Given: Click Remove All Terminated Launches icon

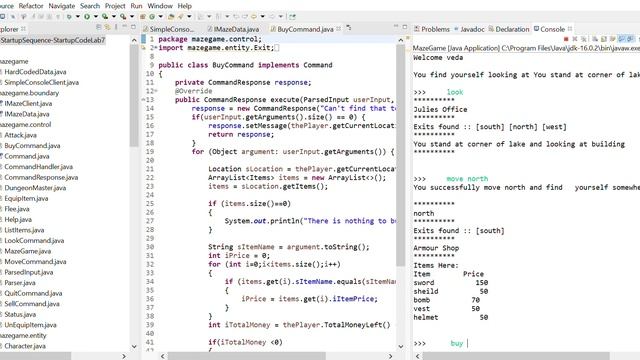Looking at the screenshot, I should click(584, 39).
